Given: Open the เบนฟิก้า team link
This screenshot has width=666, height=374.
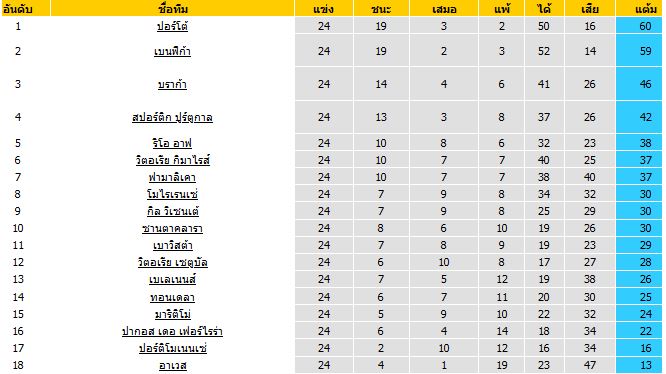Looking at the screenshot, I should point(172,51).
